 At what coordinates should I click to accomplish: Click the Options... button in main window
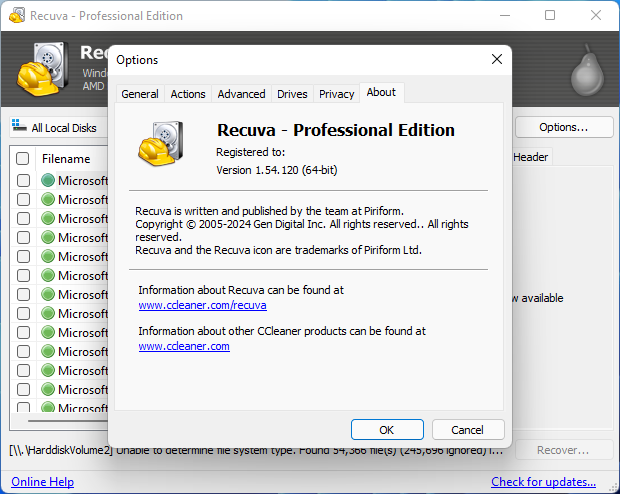(x=564, y=127)
